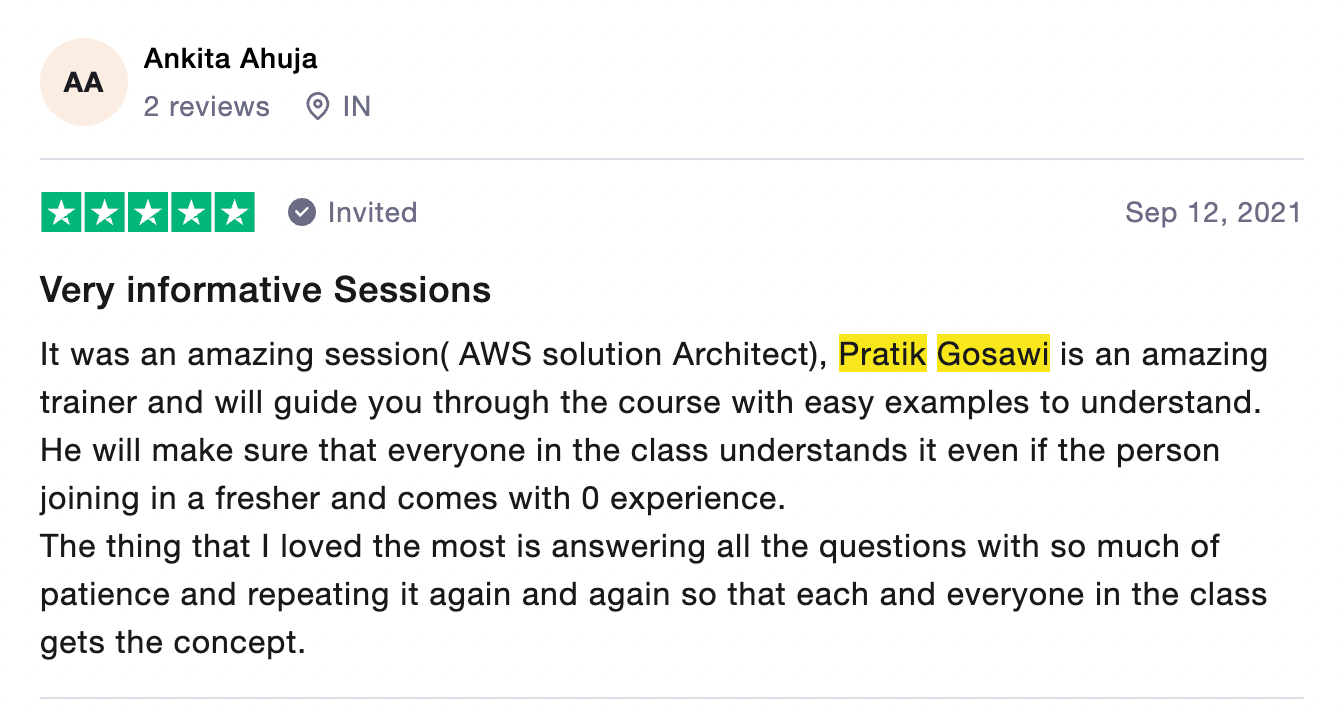Click the highlighted word "Gosawi"

pyautogui.click(x=993, y=355)
